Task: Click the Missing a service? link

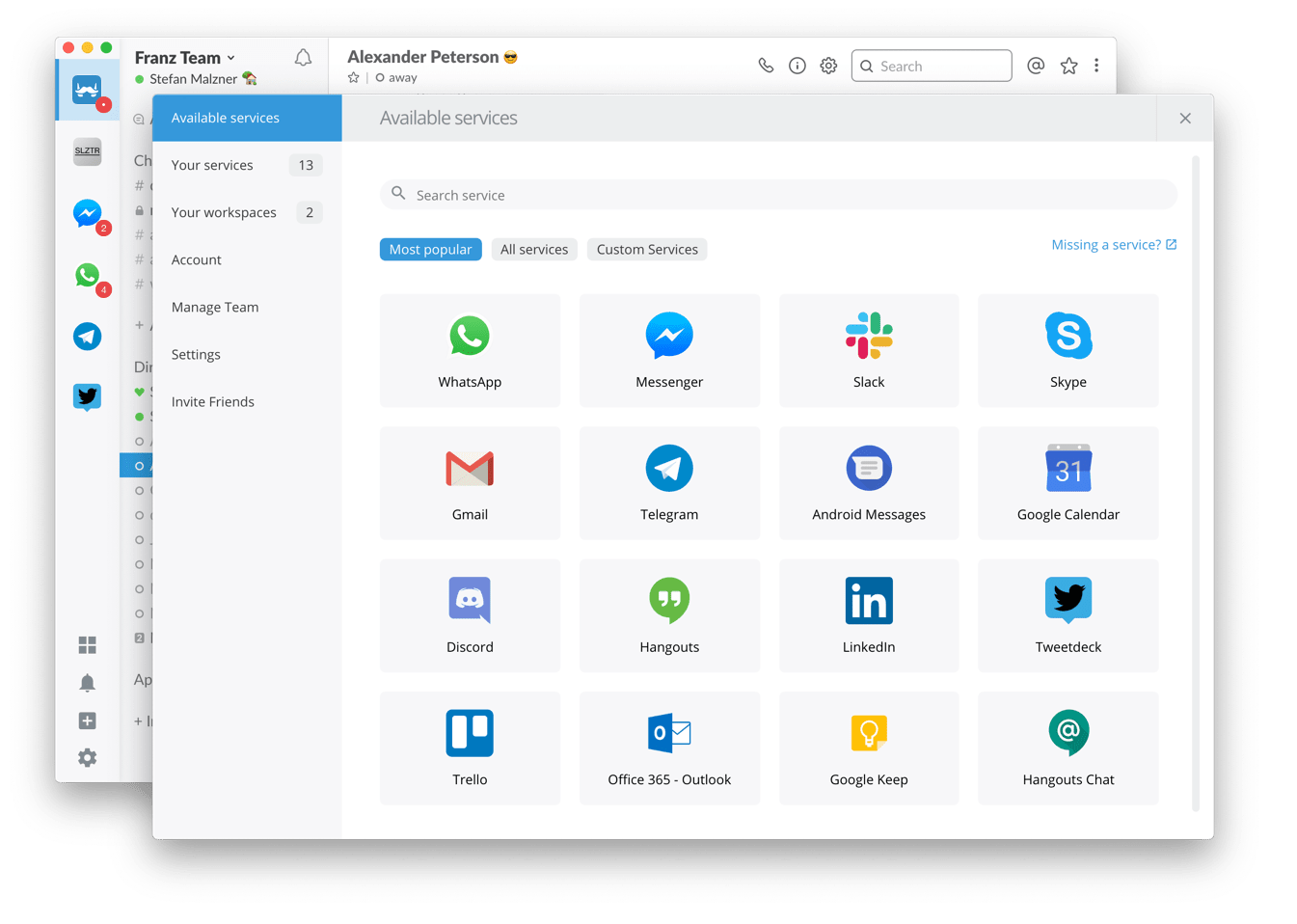Action: [x=1107, y=244]
